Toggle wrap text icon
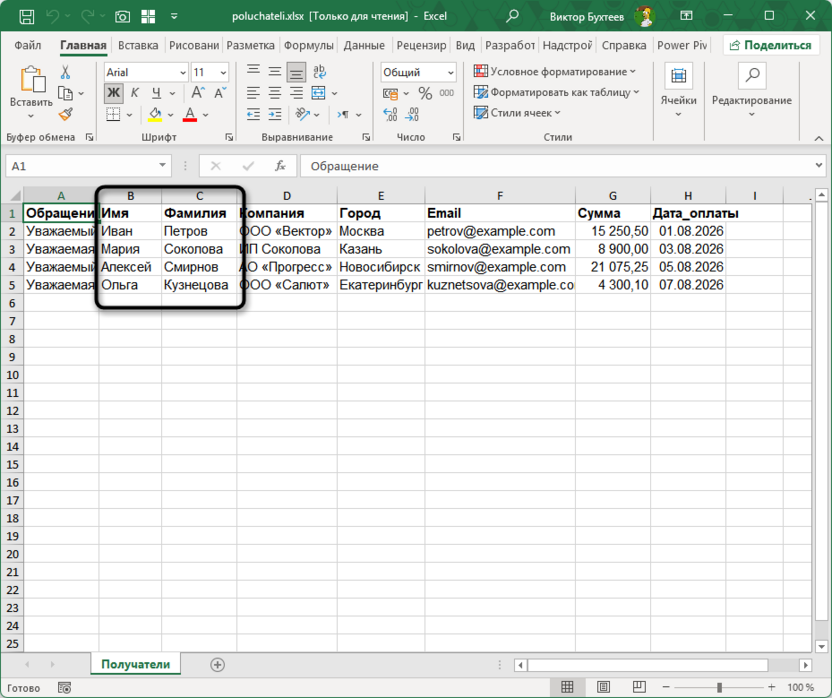The height and width of the screenshot is (698, 832). [x=319, y=72]
